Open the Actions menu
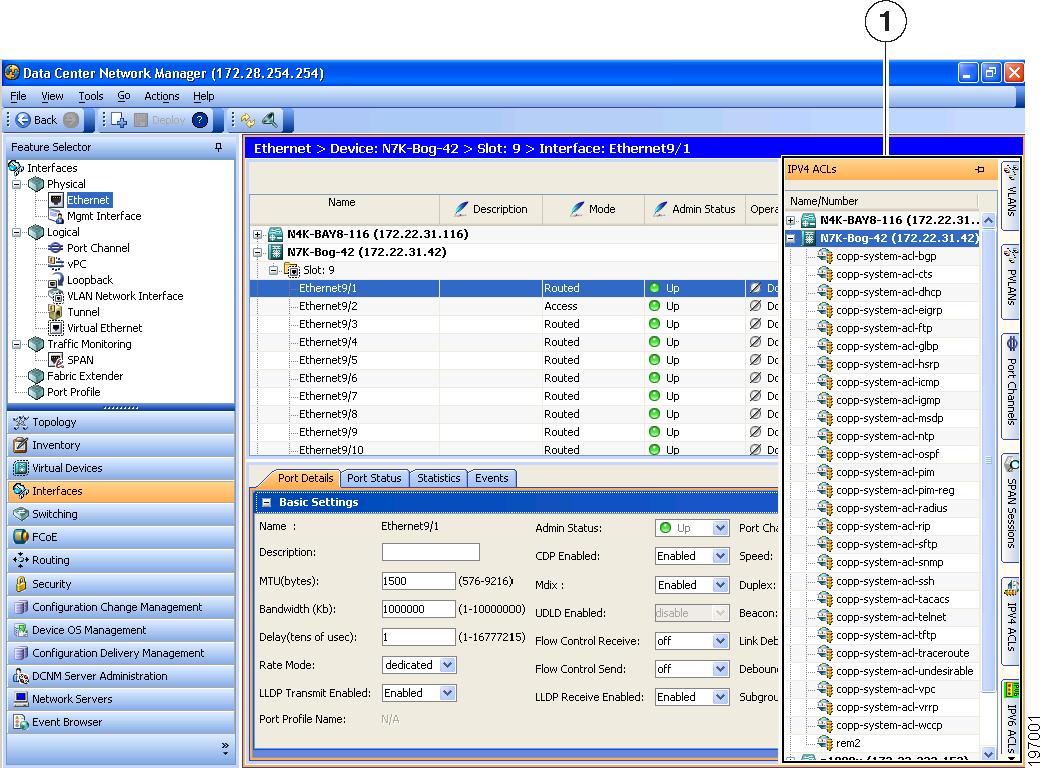Viewport: 1046px width, 768px height. coord(161,96)
